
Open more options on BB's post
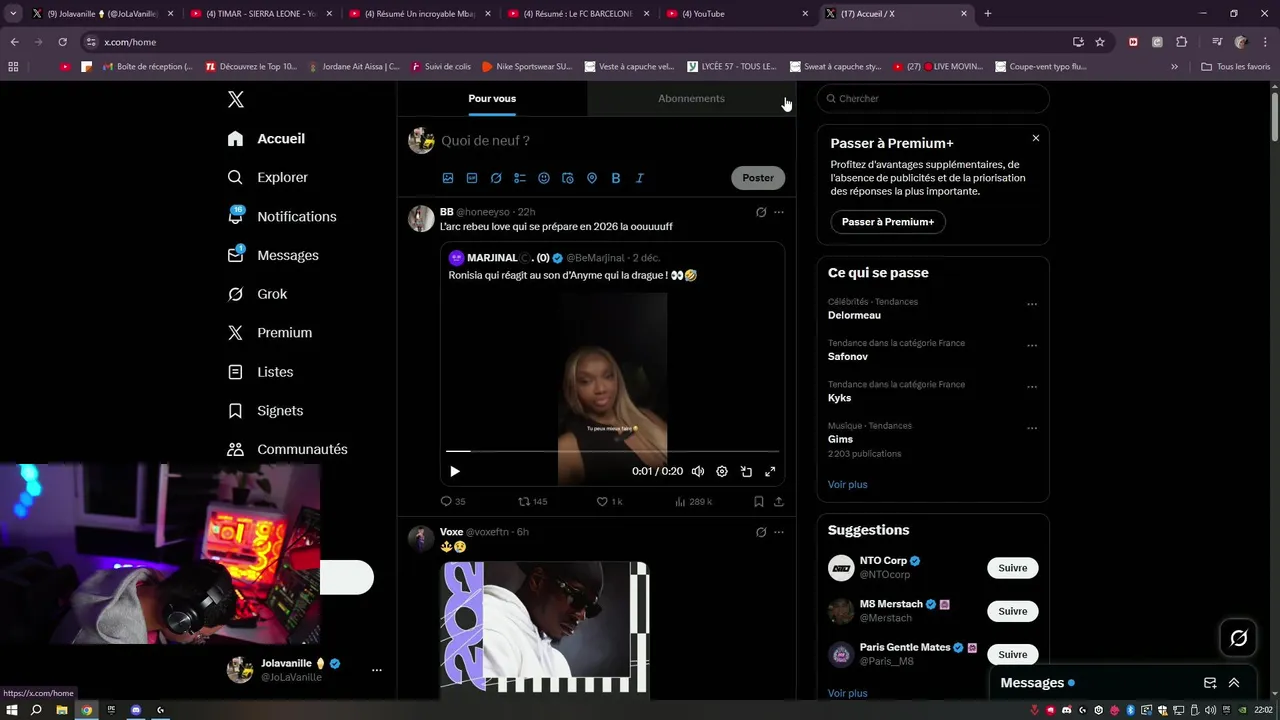point(779,212)
